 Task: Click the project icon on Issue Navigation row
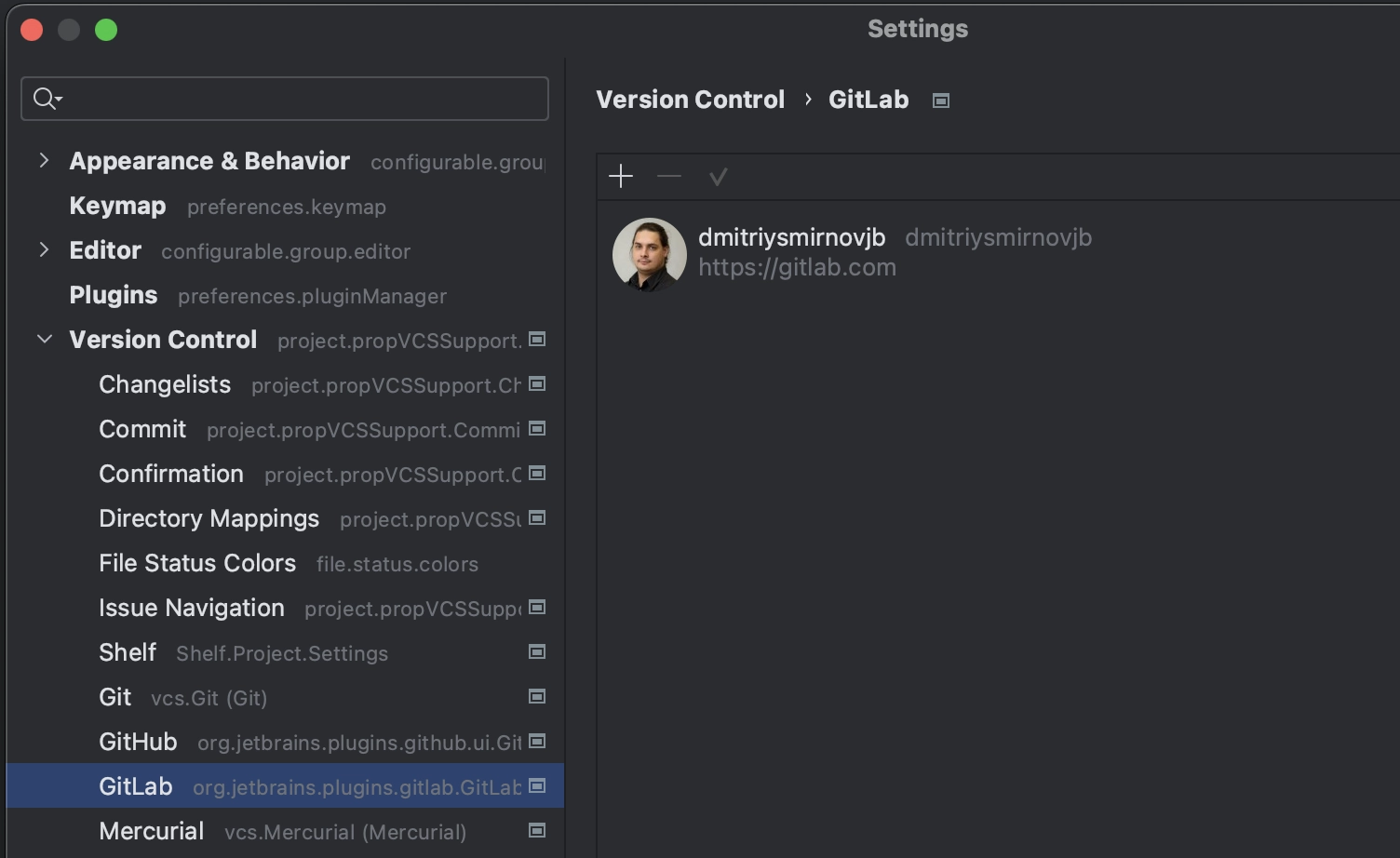537,607
